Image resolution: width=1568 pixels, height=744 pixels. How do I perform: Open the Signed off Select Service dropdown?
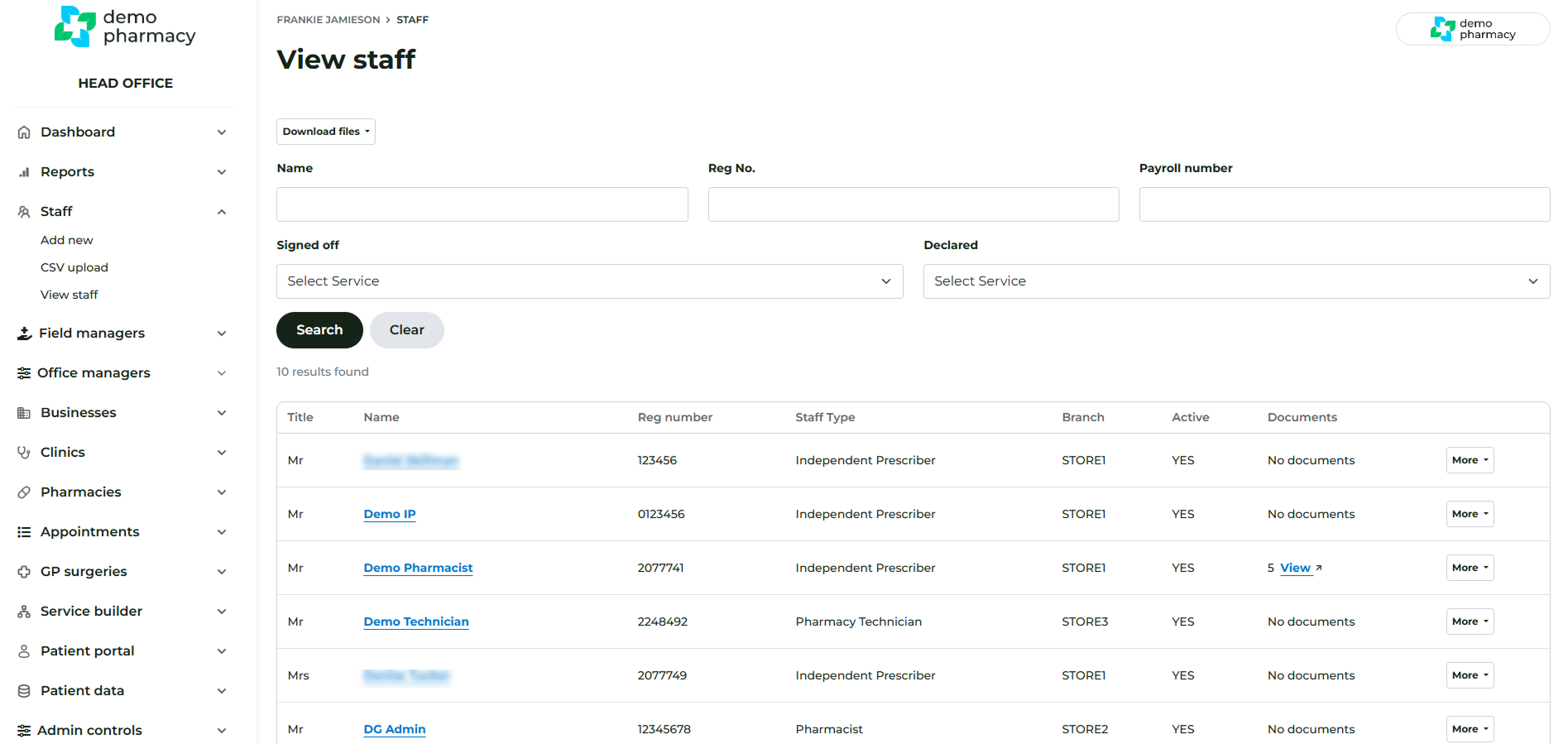(589, 281)
